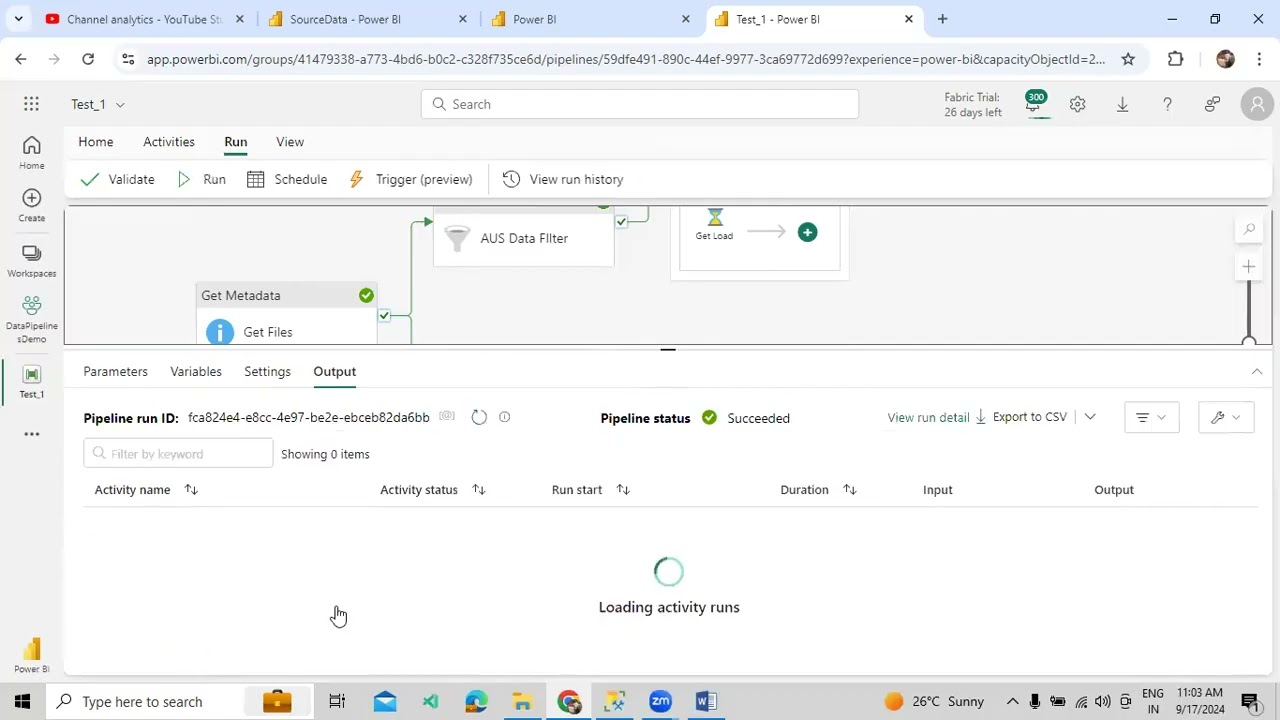Click the run ID info icon
This screenshot has height=720, width=1280.
click(x=504, y=417)
